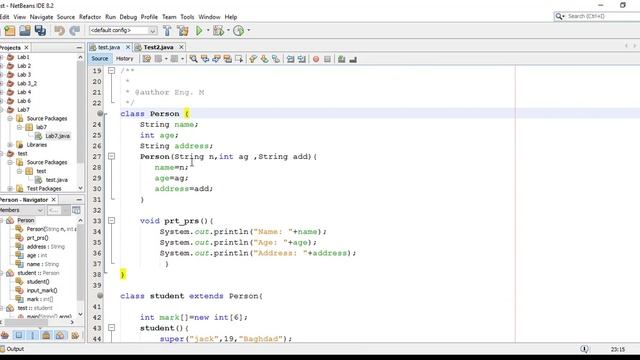This screenshot has width=640, height=360.
Task: Click the Build Project hammer icon
Action: 167,31
